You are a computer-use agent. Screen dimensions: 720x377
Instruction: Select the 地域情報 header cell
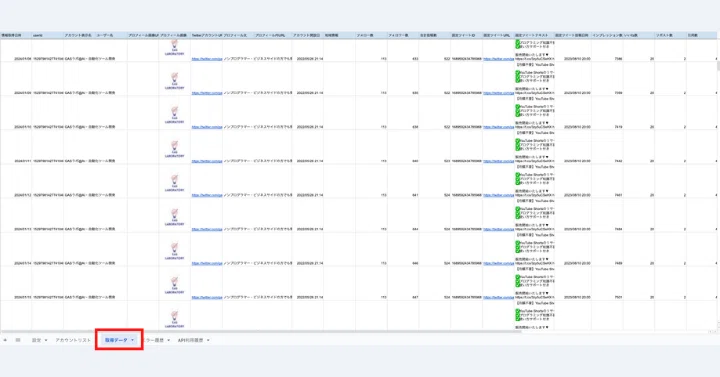339,35
